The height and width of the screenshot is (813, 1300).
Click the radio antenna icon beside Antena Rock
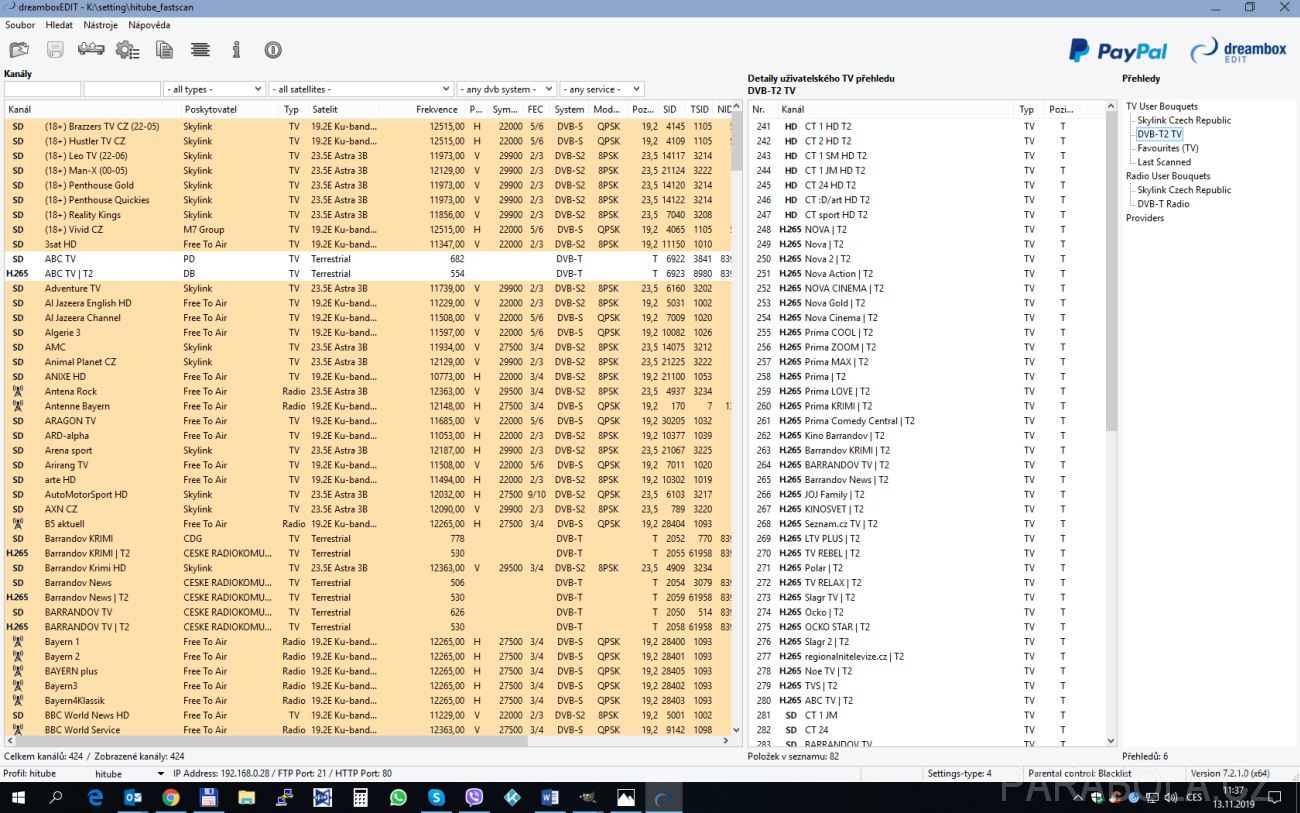(x=17, y=391)
